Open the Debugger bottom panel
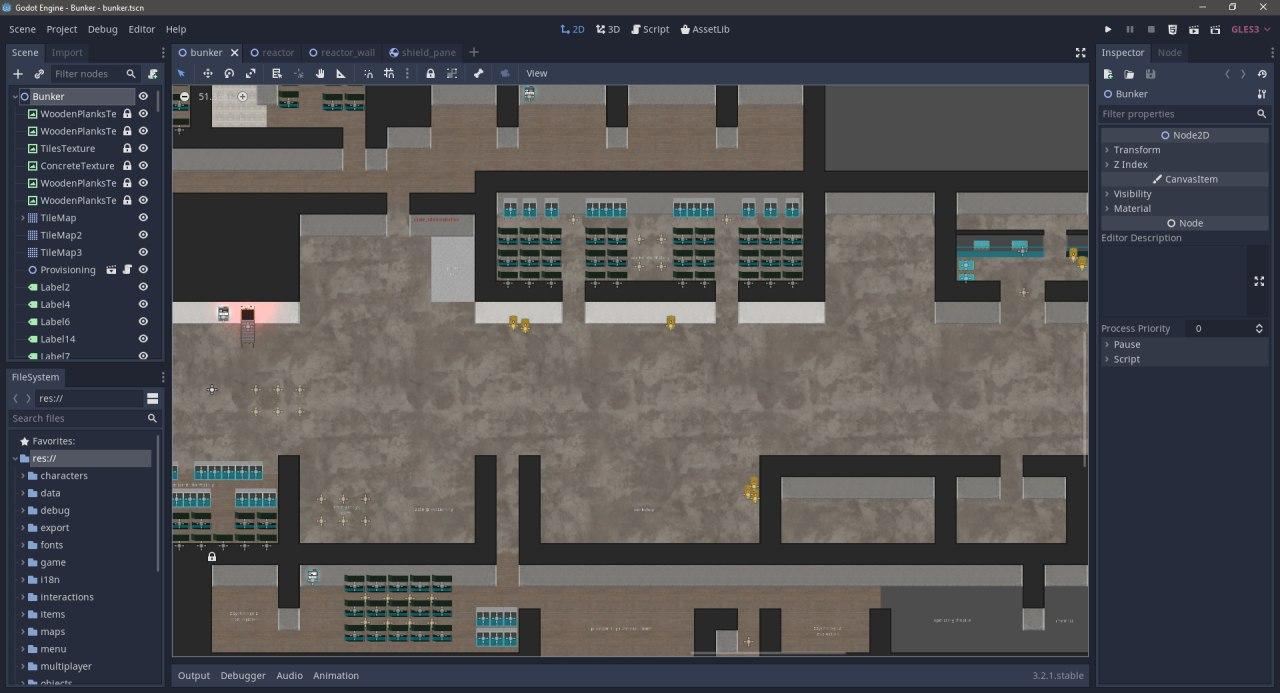 (x=243, y=676)
